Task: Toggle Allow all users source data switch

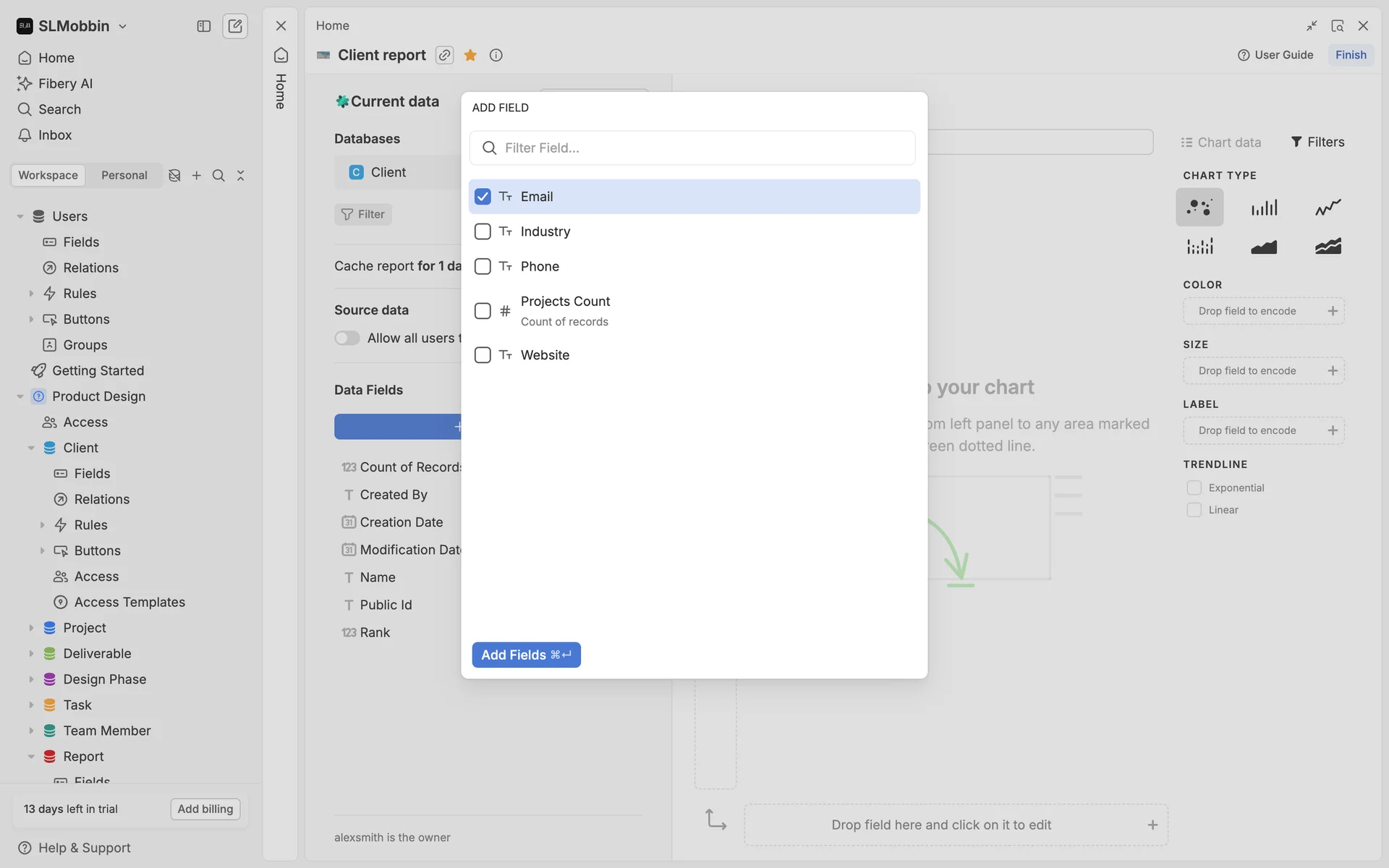Action: click(347, 338)
